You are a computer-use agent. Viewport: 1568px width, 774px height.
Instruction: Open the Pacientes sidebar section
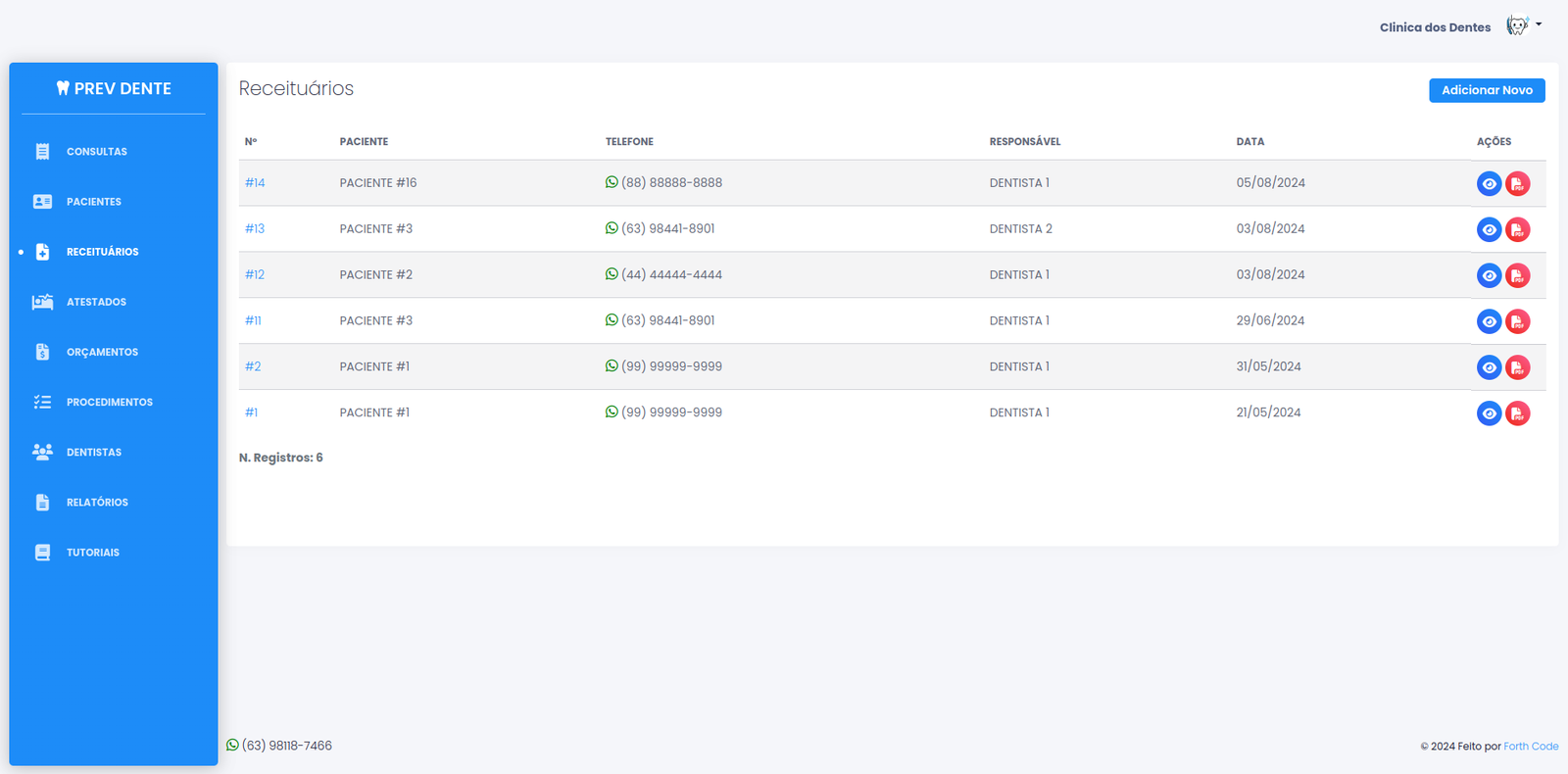93,202
